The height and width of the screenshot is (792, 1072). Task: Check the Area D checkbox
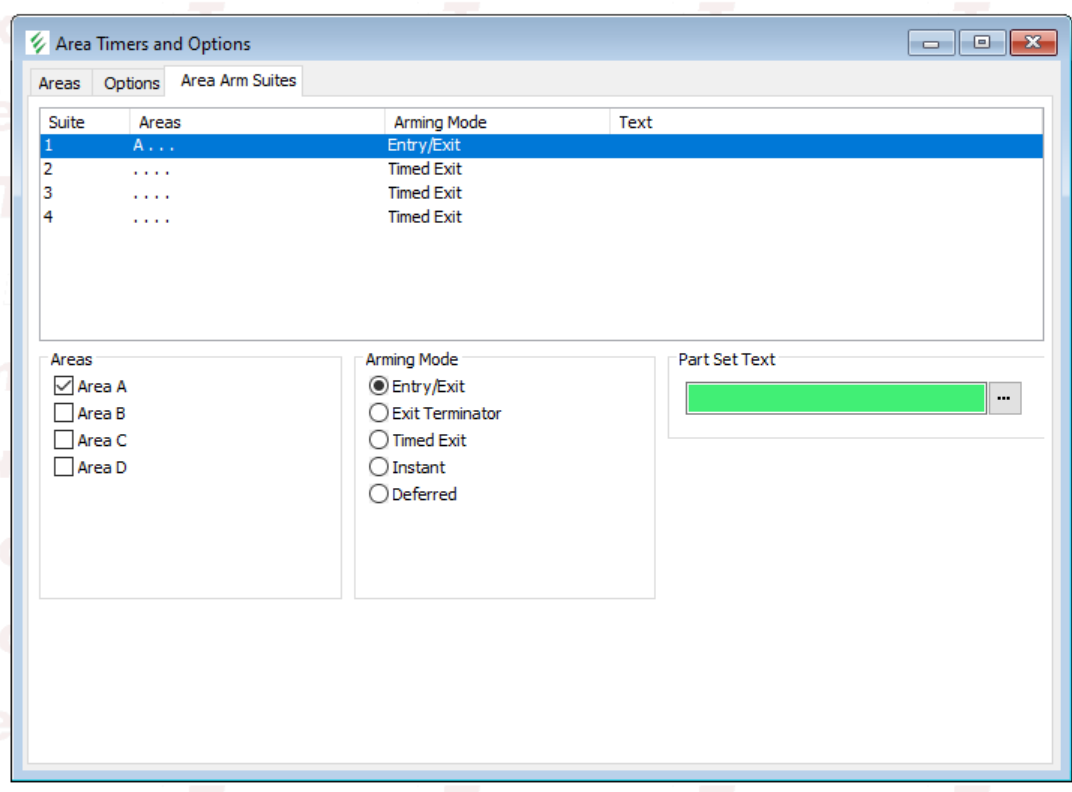pos(64,467)
